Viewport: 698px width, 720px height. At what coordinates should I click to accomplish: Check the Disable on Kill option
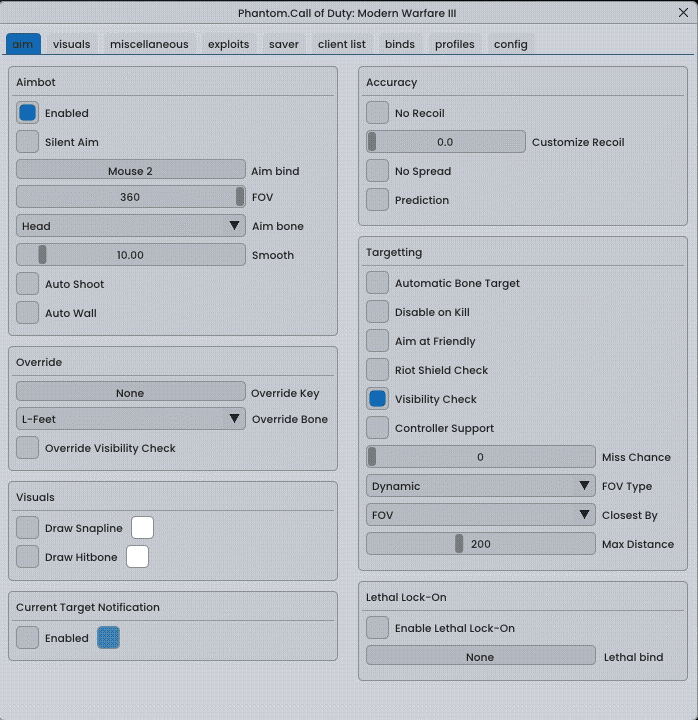click(x=377, y=312)
